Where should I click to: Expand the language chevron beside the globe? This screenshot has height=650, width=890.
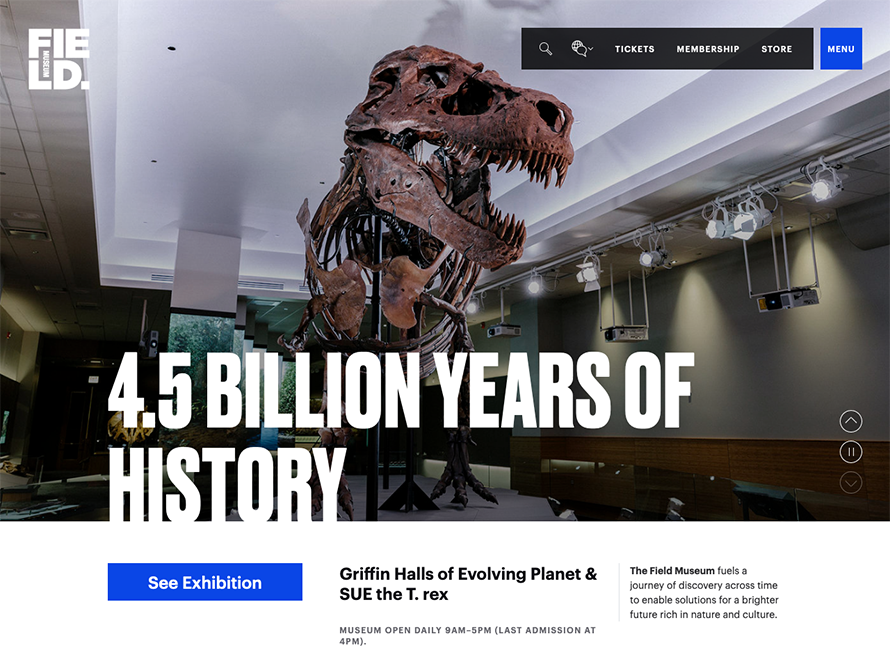590,49
